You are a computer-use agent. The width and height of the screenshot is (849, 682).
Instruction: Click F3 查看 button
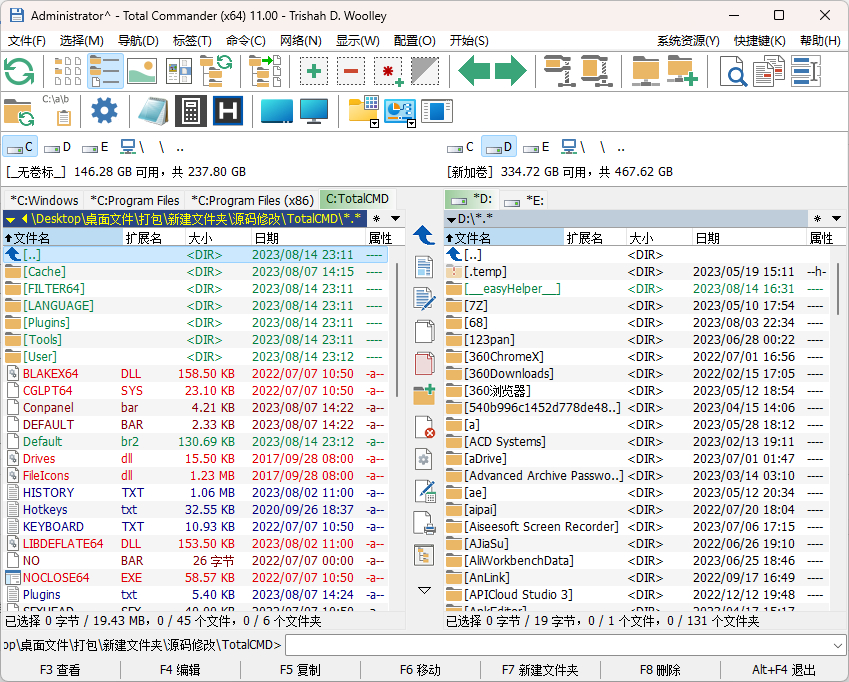(60, 670)
